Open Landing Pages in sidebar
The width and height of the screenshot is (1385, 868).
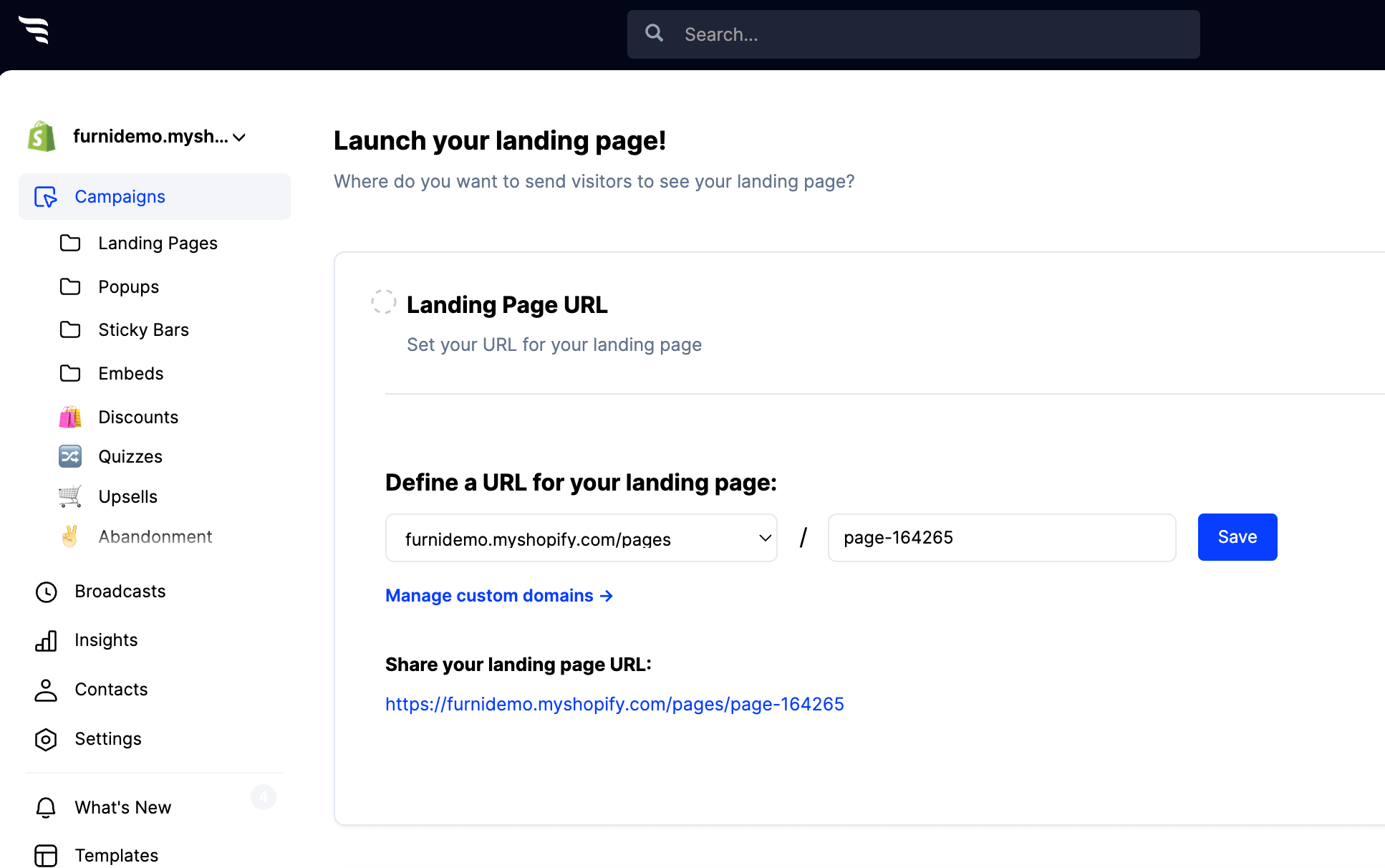click(158, 243)
